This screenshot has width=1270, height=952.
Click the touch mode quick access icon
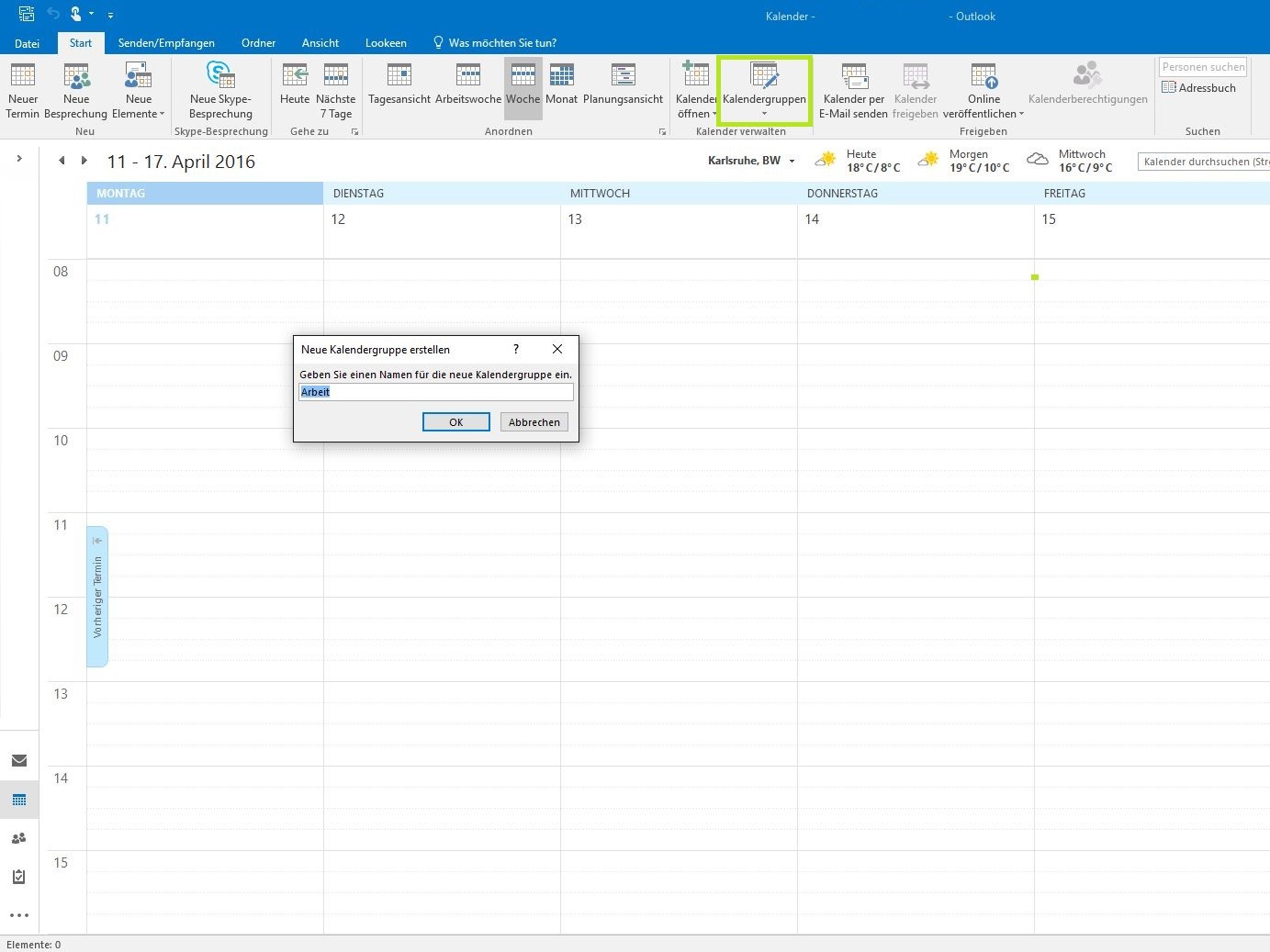(76, 15)
